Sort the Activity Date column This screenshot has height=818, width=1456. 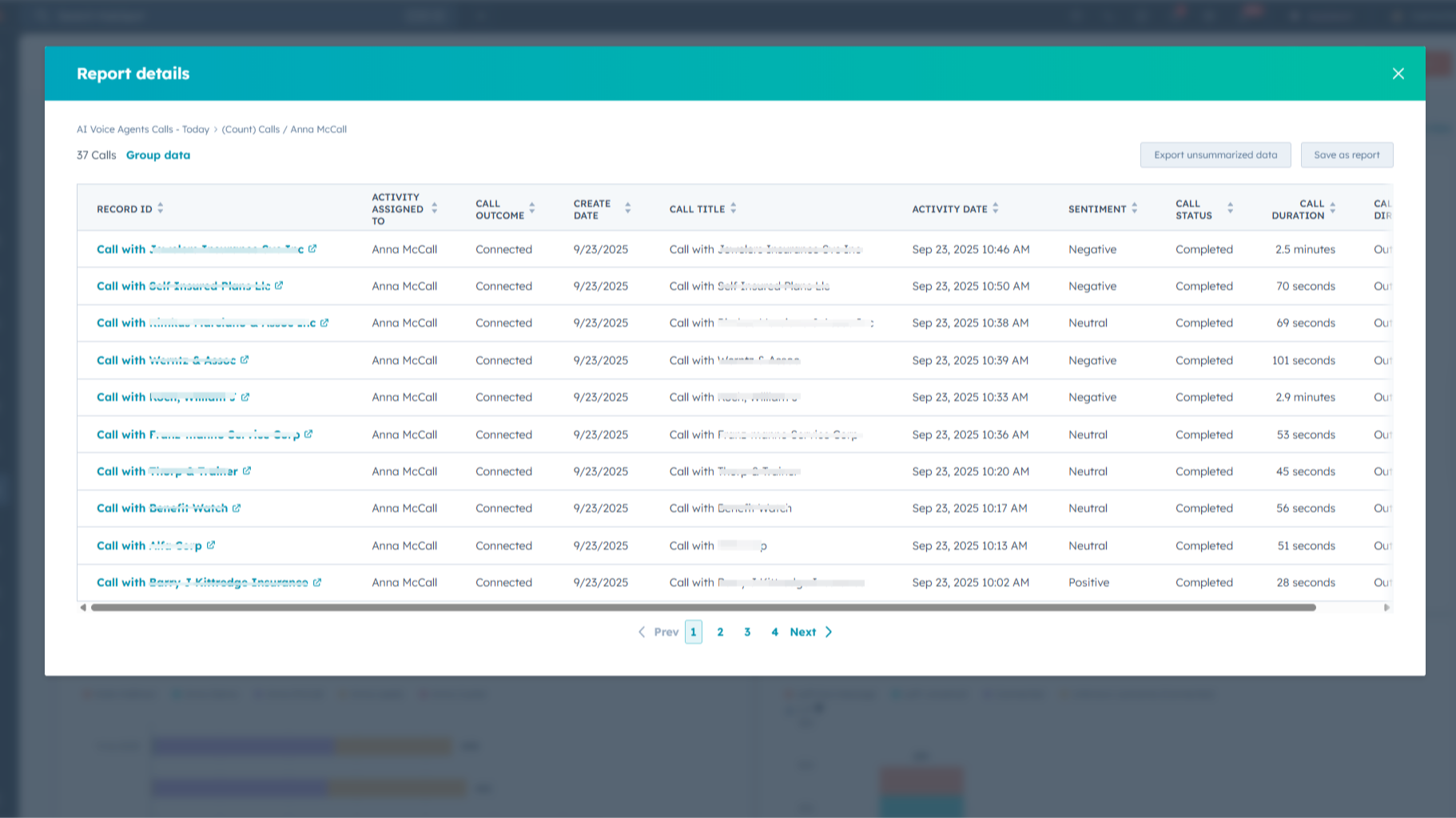(996, 208)
